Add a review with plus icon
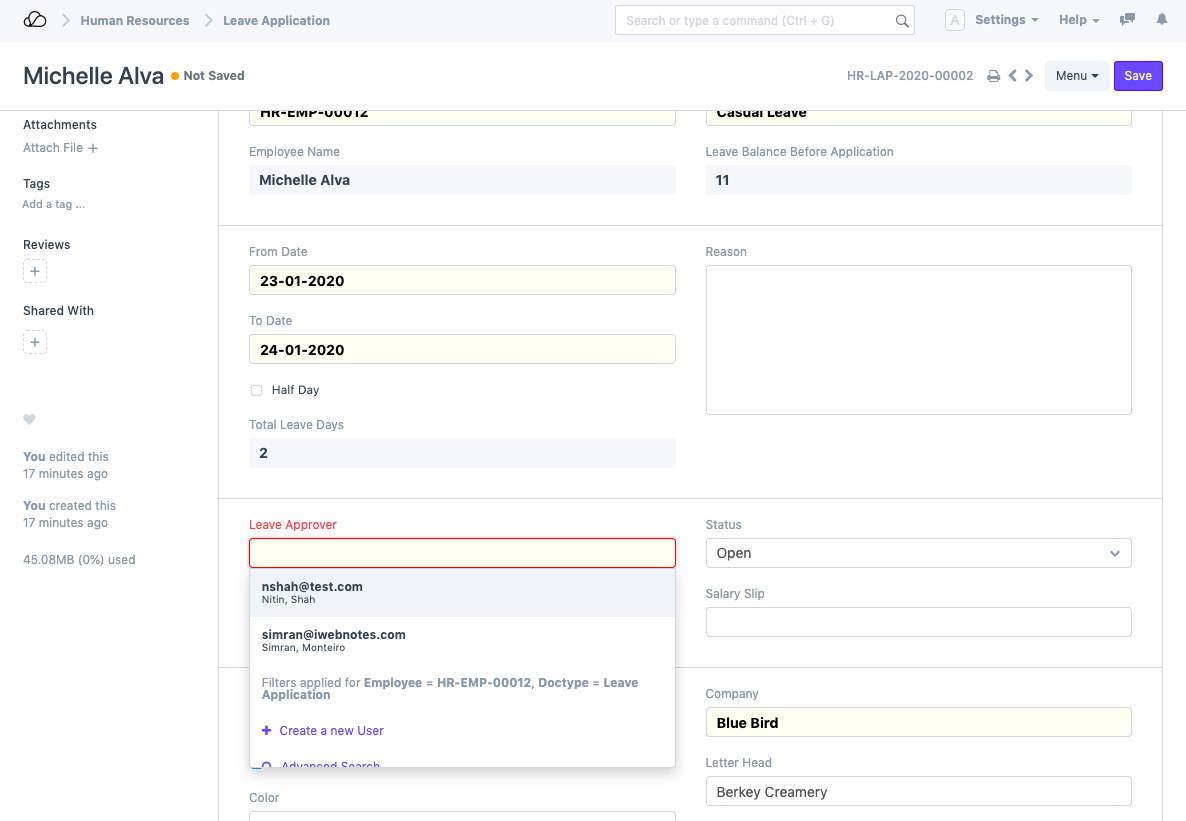This screenshot has width=1186, height=821. click(x=35, y=272)
